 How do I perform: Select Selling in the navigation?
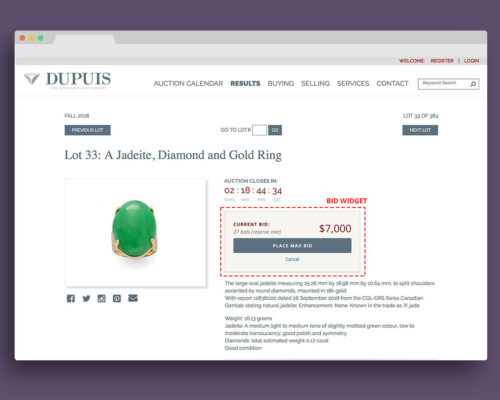(315, 83)
